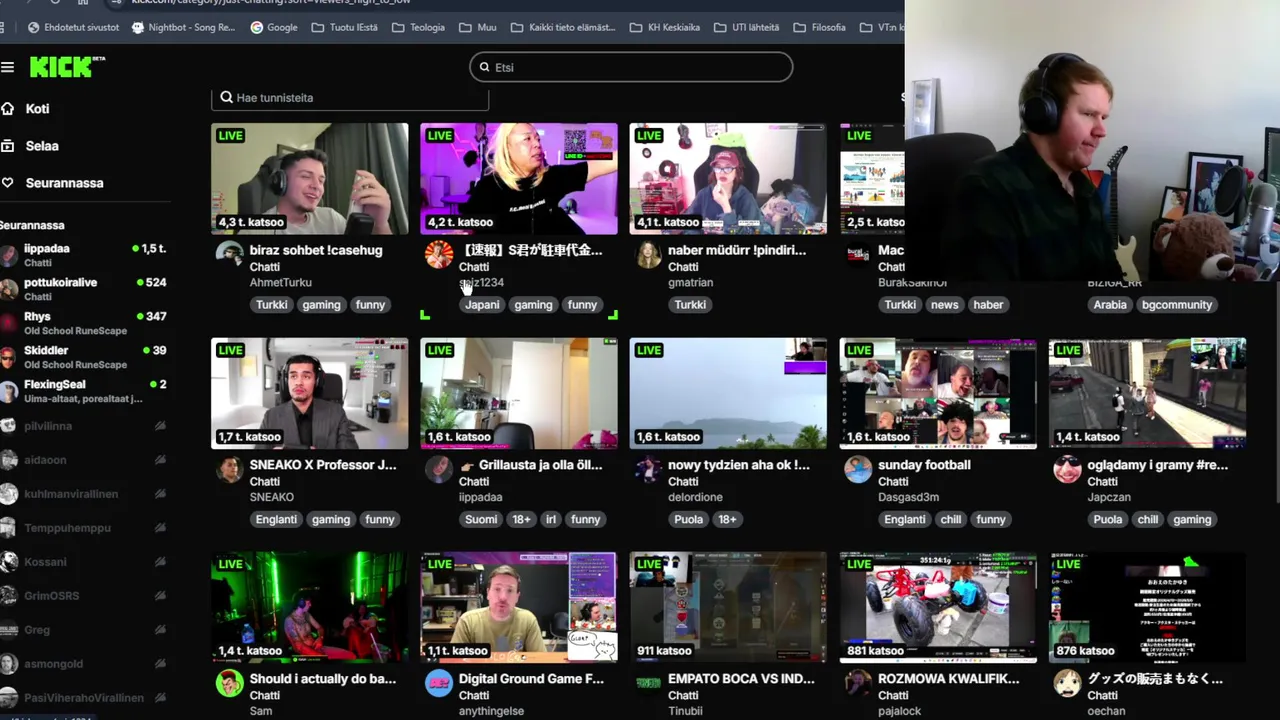The image size is (1280, 720).
Task: Open stream title Should I actually do ba...
Action: pyautogui.click(x=322, y=679)
